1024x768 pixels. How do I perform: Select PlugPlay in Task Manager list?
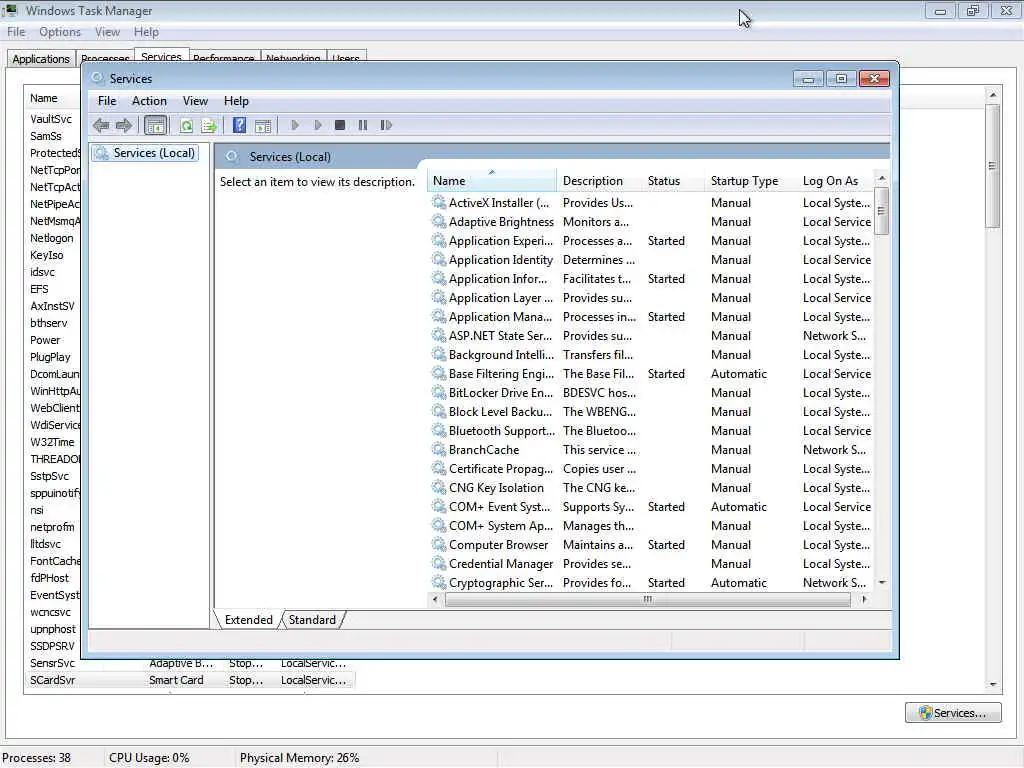50,357
